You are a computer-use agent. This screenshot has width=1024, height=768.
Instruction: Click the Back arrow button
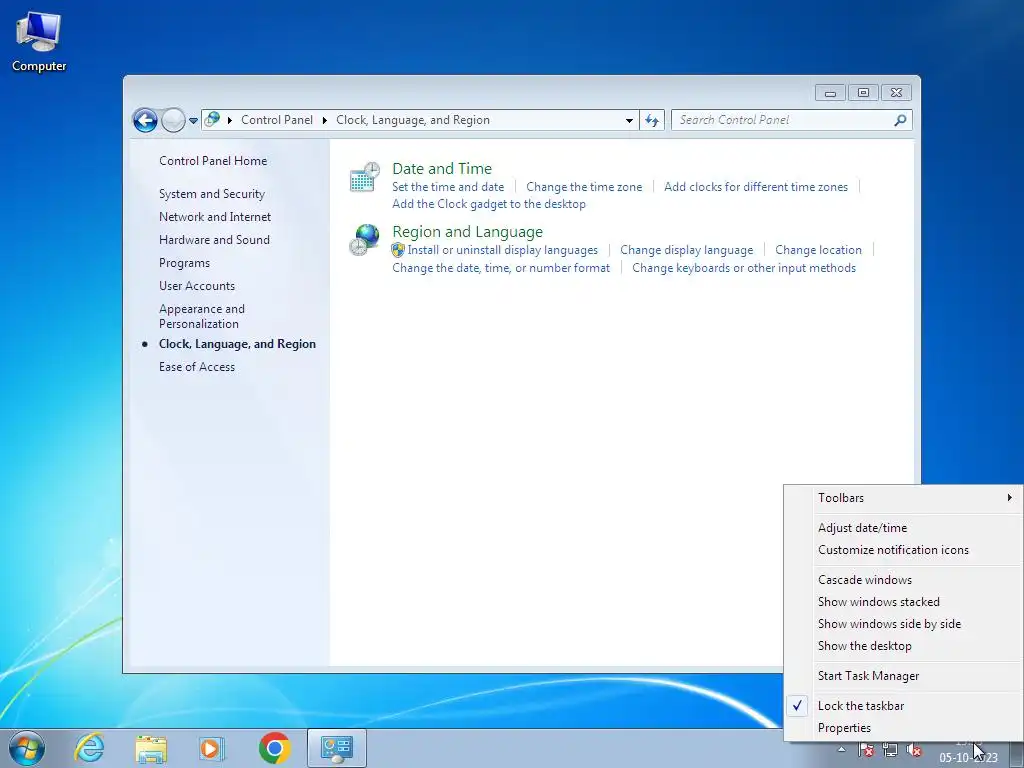145,120
